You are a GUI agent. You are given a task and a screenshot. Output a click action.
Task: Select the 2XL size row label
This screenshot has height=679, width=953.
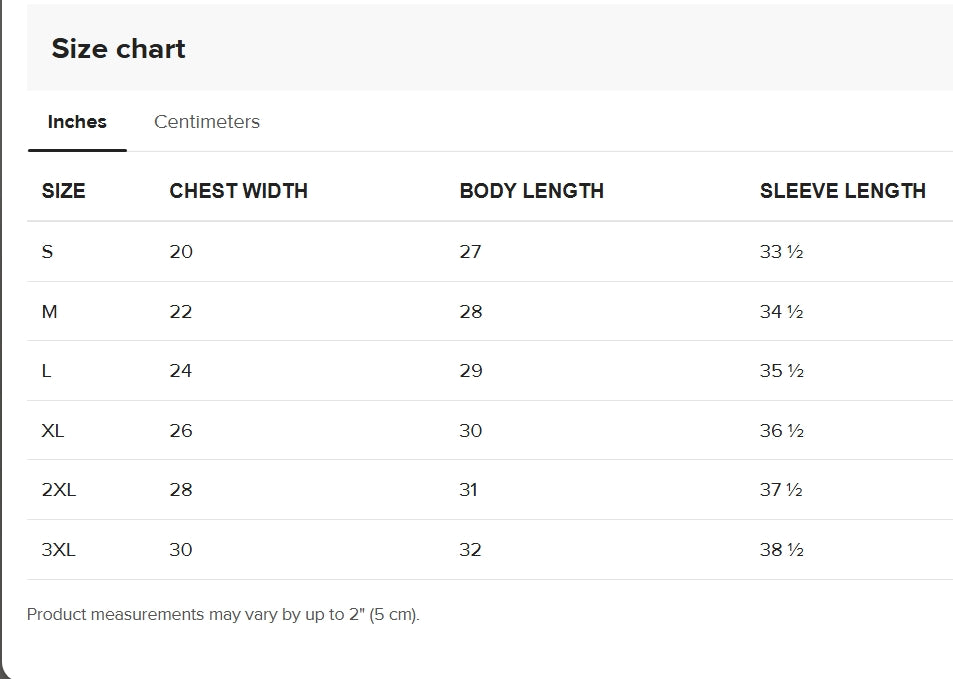coord(58,490)
